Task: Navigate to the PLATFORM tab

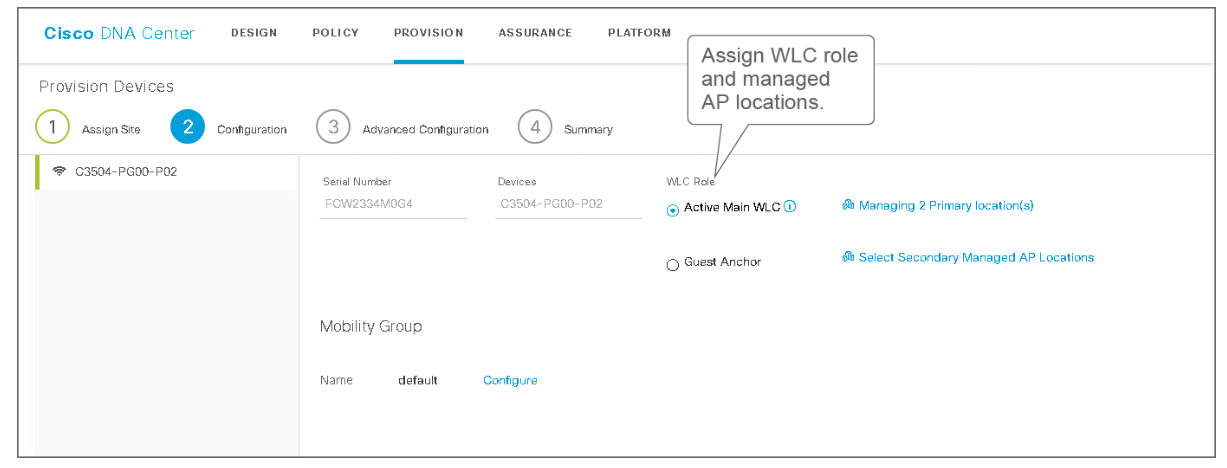Action: [x=639, y=33]
